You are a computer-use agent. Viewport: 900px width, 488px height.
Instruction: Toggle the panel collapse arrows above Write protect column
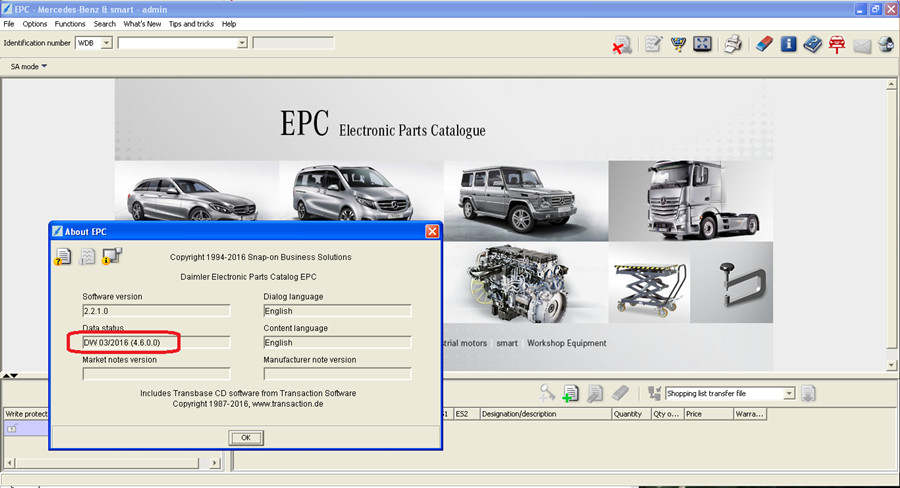(x=10, y=375)
